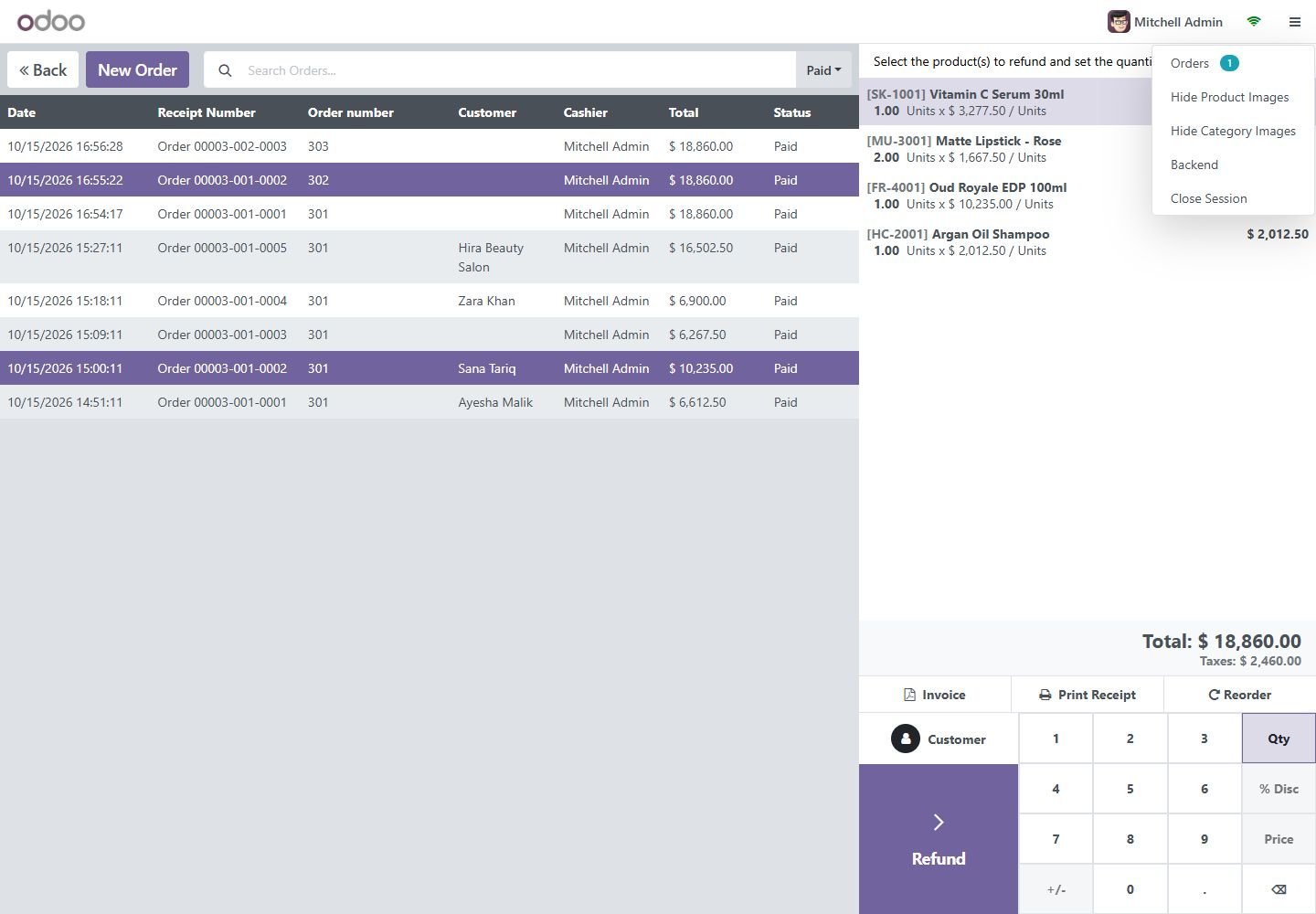The image size is (1316, 914).
Task: Click the printer icon on Print Receipt
Action: pos(1045,695)
